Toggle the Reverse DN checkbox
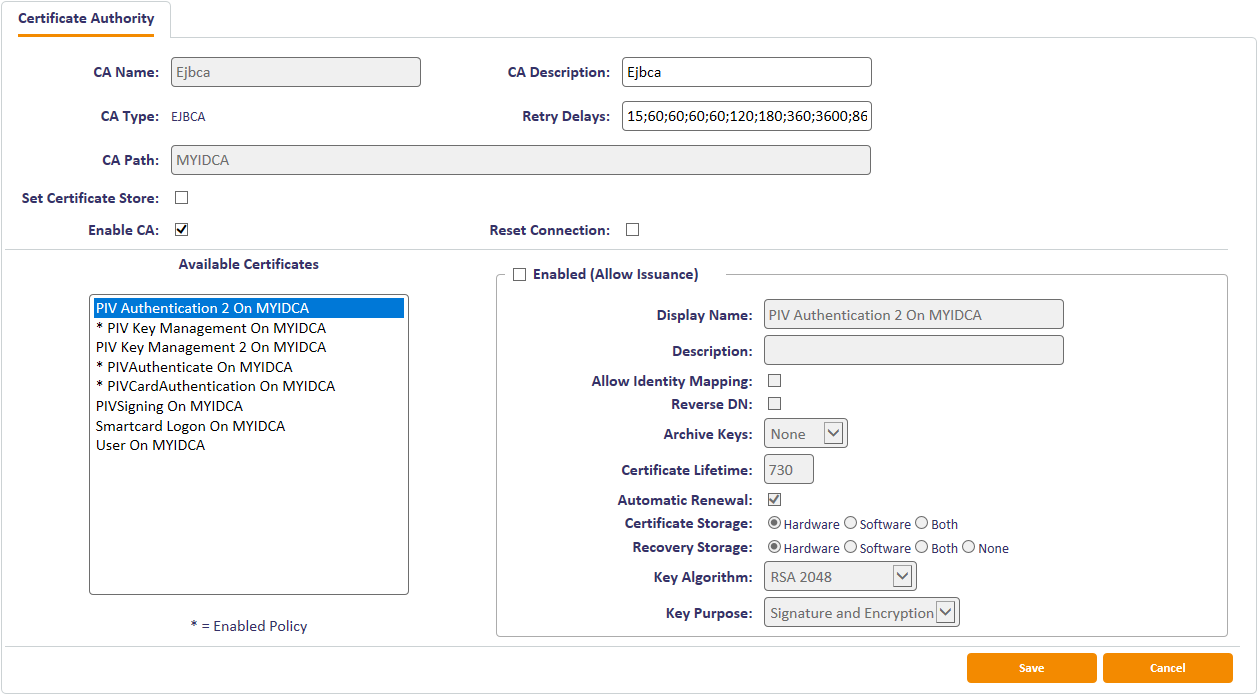This screenshot has width=1258, height=695. click(774, 404)
